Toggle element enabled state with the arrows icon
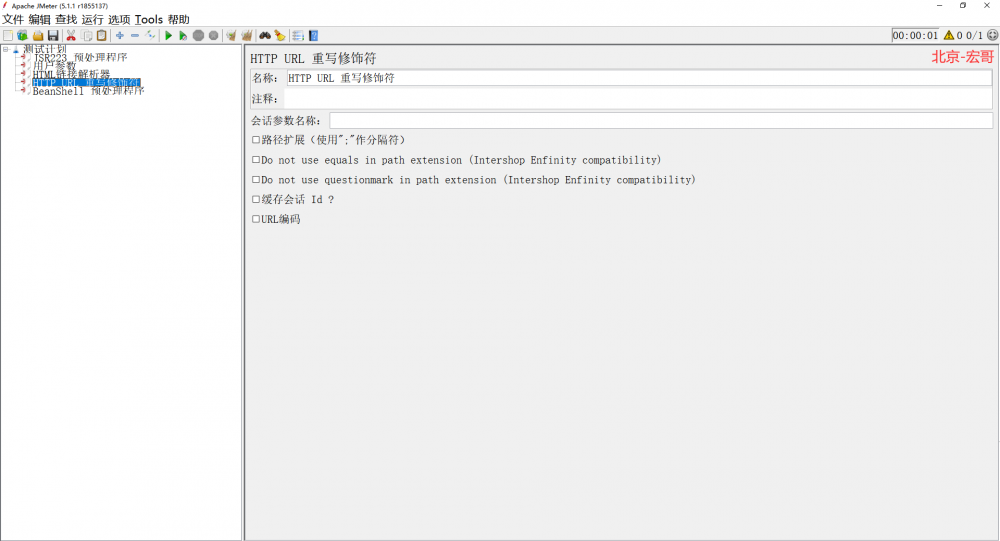1000x541 pixels. tap(151, 36)
